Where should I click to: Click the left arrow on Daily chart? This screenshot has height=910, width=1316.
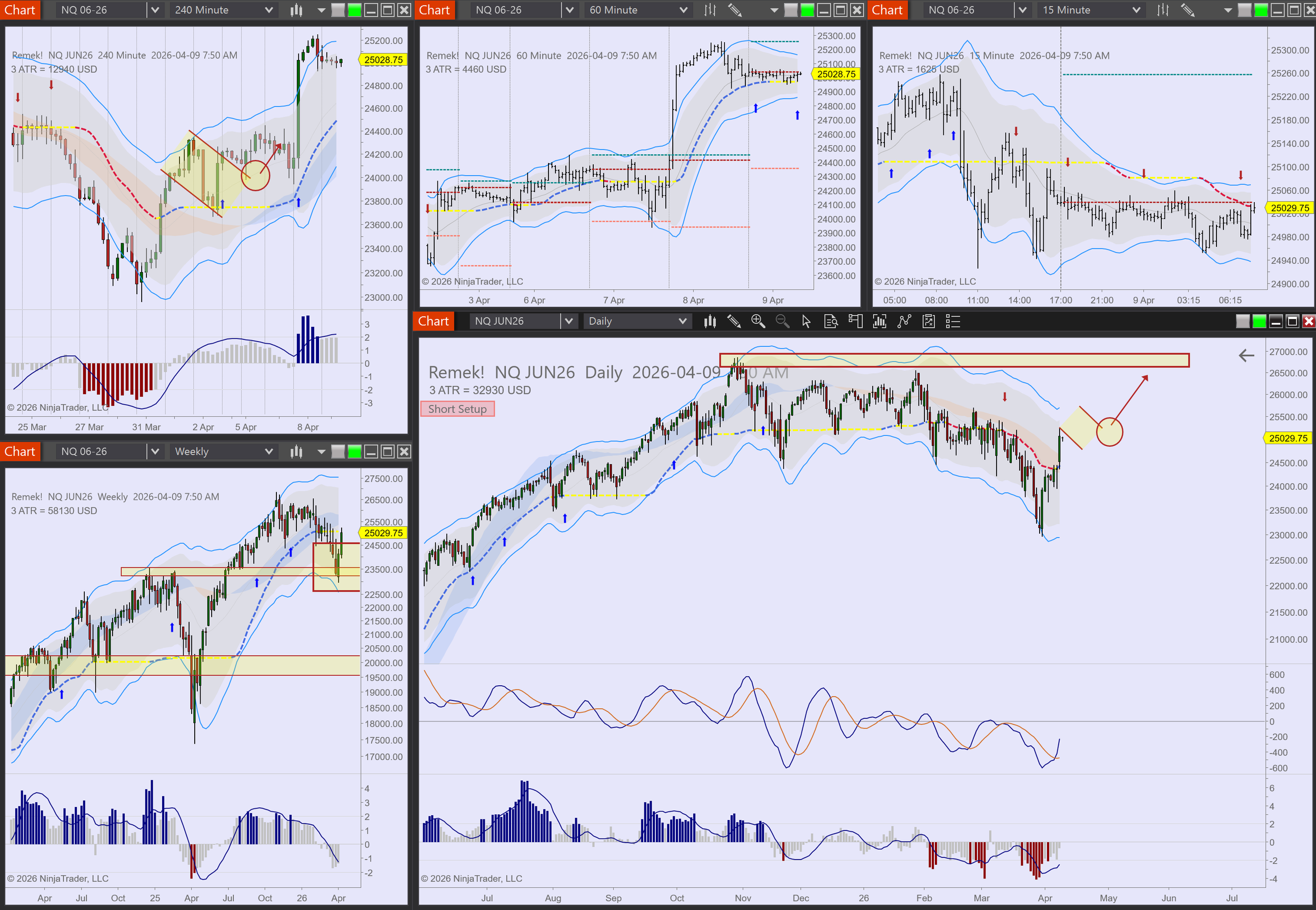click(1246, 356)
